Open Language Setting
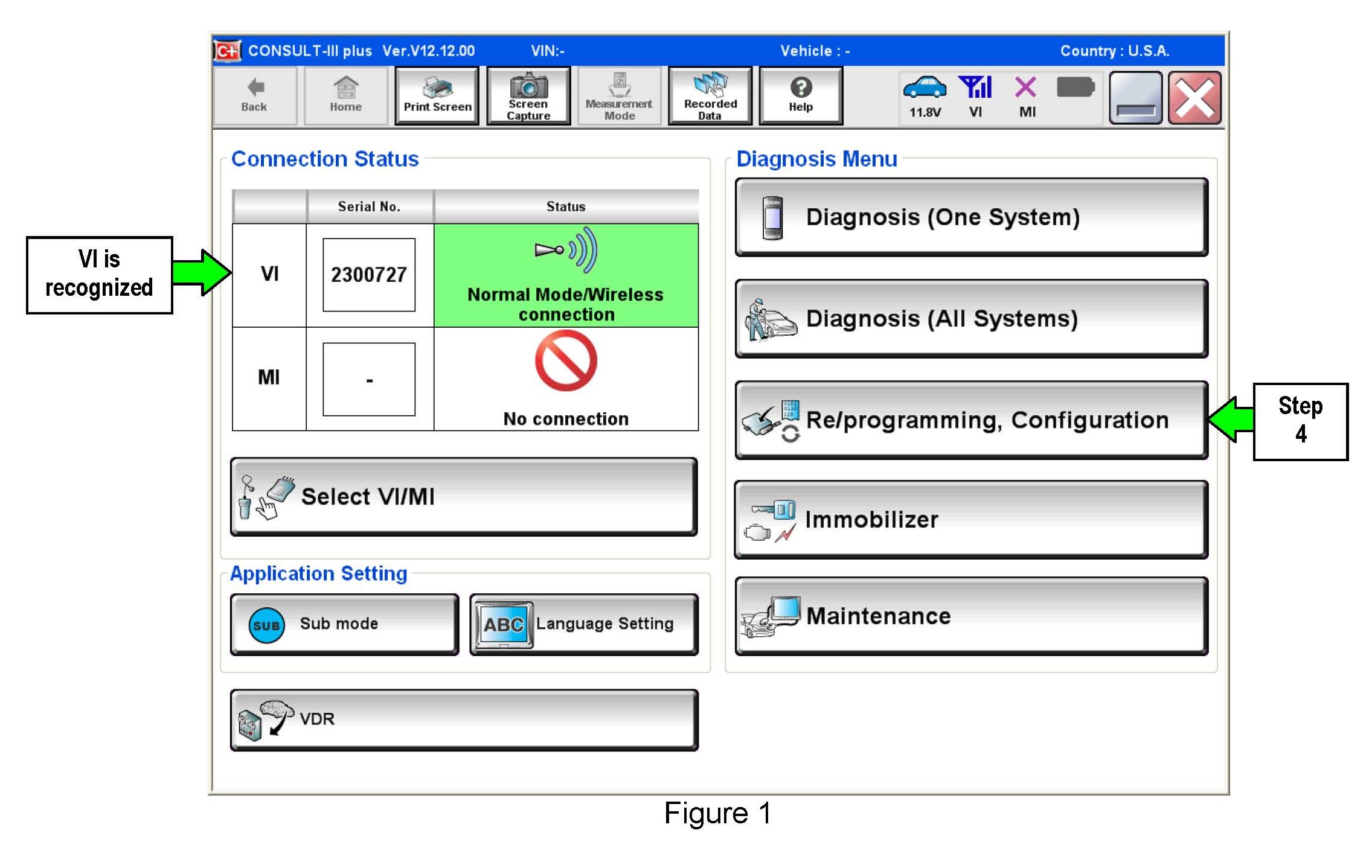 [x=583, y=624]
